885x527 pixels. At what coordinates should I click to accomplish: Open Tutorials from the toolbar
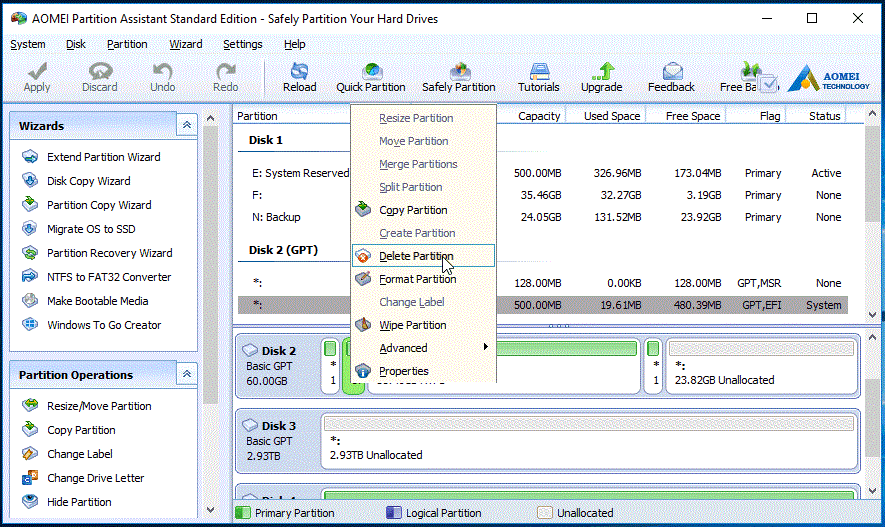coord(538,77)
